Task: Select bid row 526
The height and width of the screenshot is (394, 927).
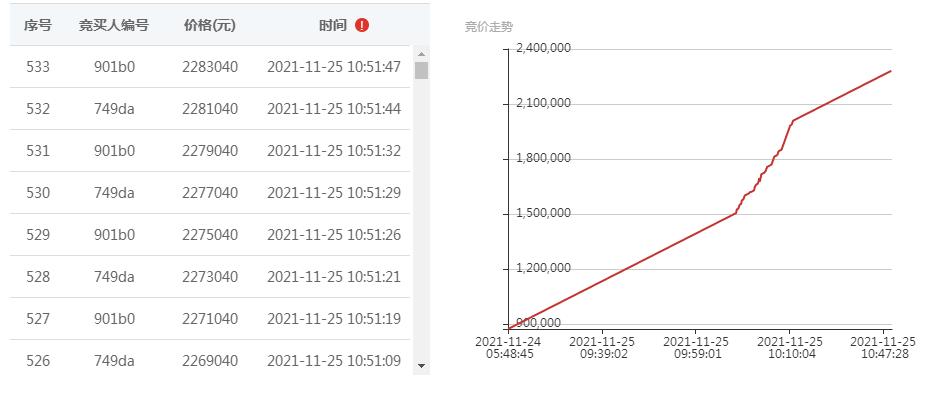Action: (x=210, y=359)
